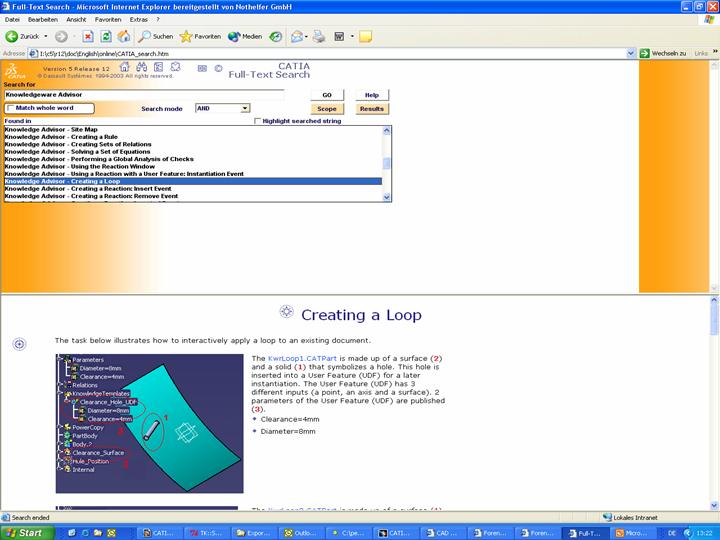The image size is (720, 540).
Task: Open the Favoriten star panel
Action: (200, 36)
